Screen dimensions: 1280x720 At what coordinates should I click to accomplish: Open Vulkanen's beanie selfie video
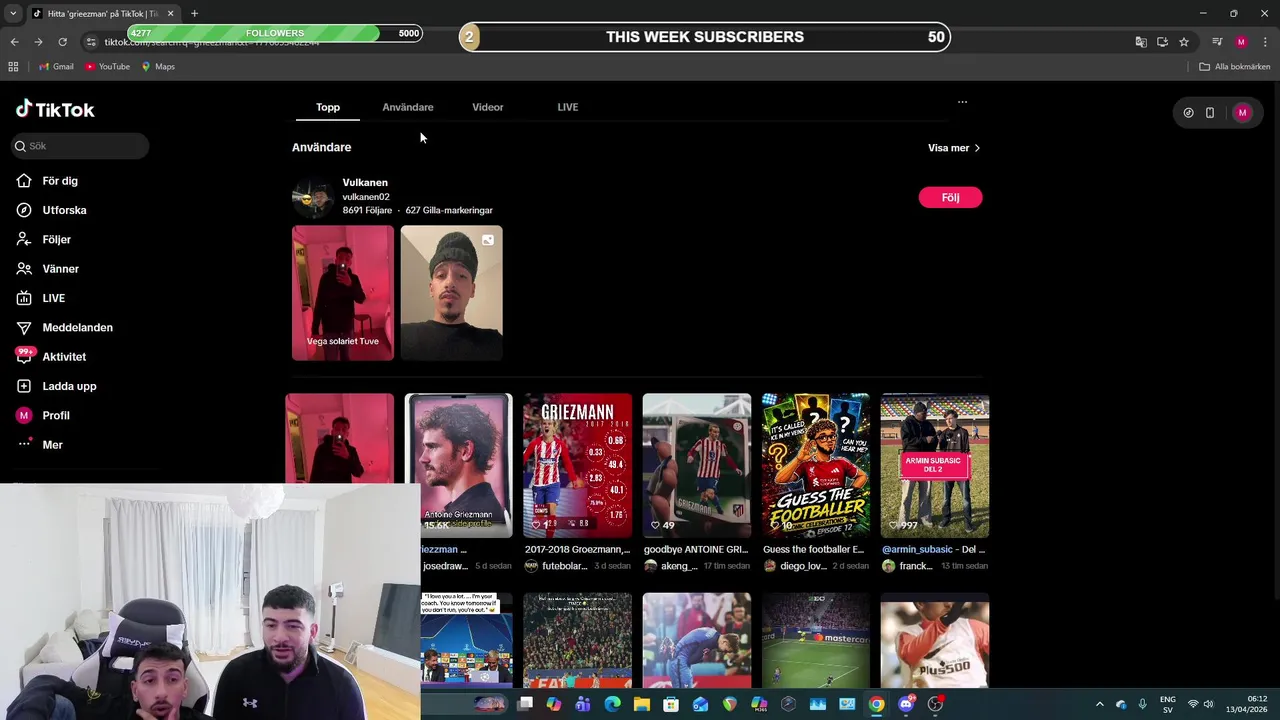click(452, 292)
